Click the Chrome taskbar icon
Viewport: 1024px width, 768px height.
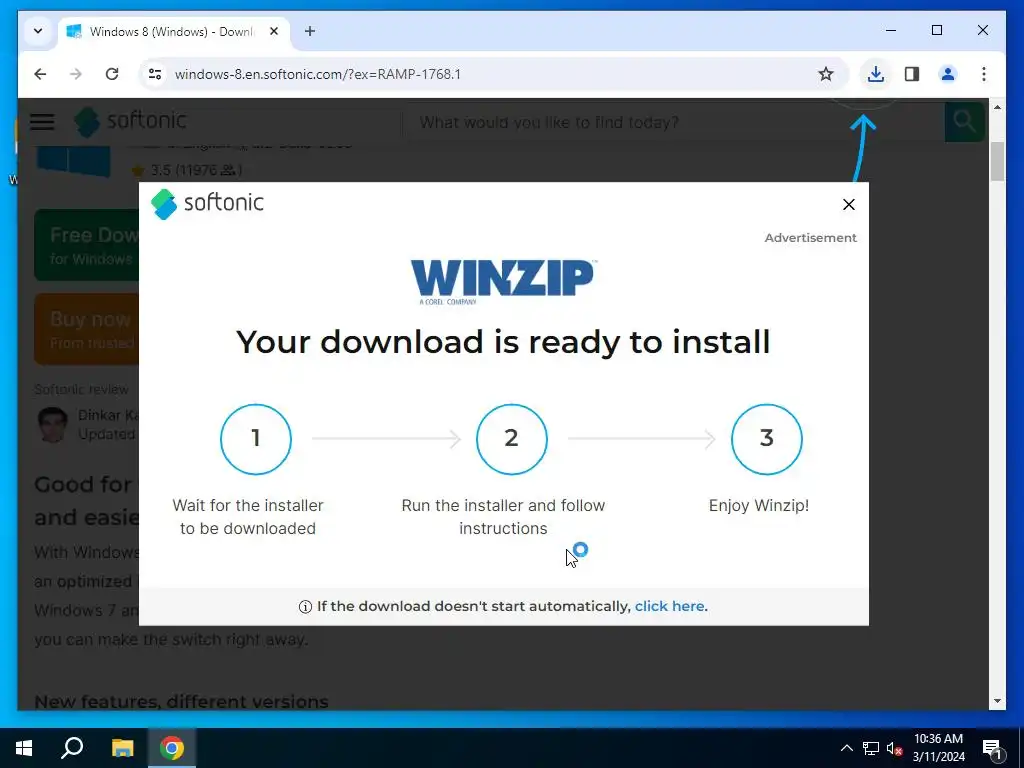pyautogui.click(x=172, y=748)
